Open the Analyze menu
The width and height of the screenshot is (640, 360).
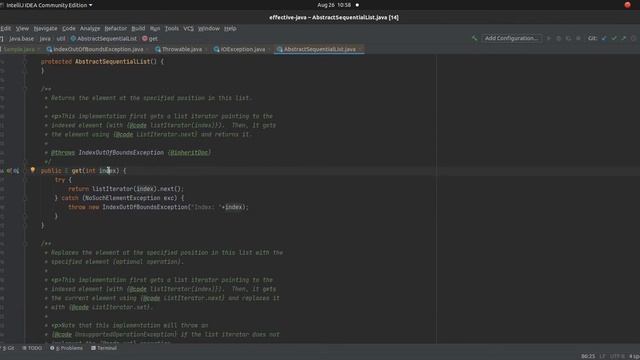pos(90,28)
